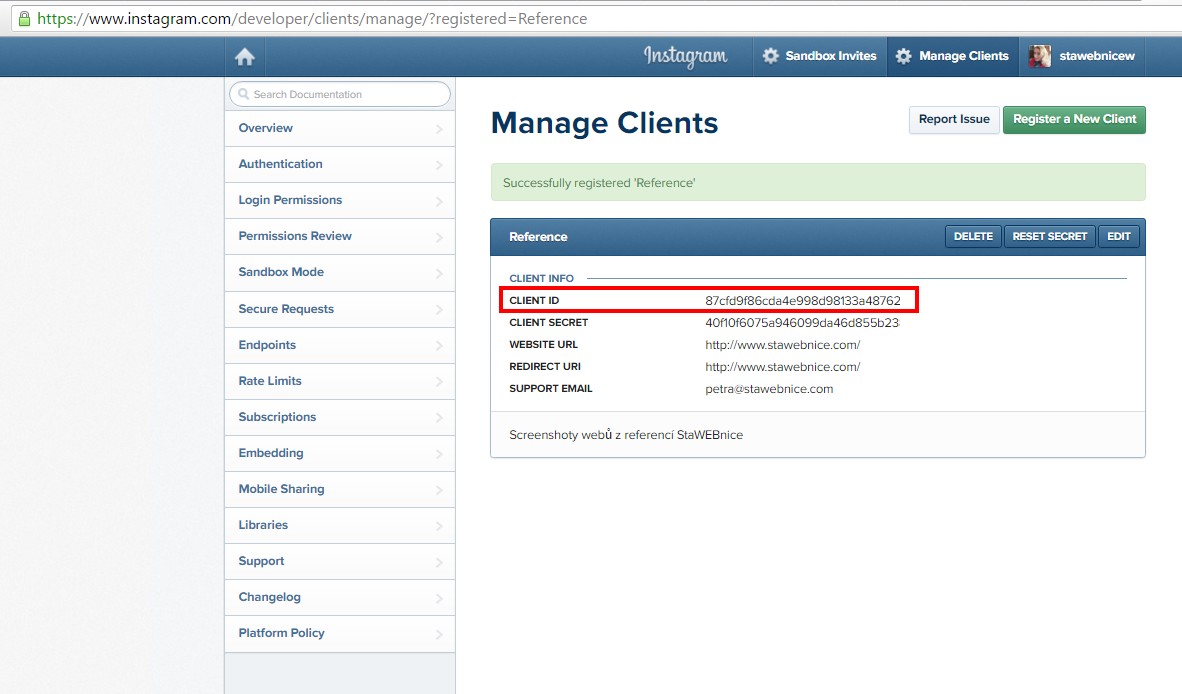This screenshot has width=1182, height=694.
Task: Expand Permissions Review row chevron
Action: click(439, 237)
